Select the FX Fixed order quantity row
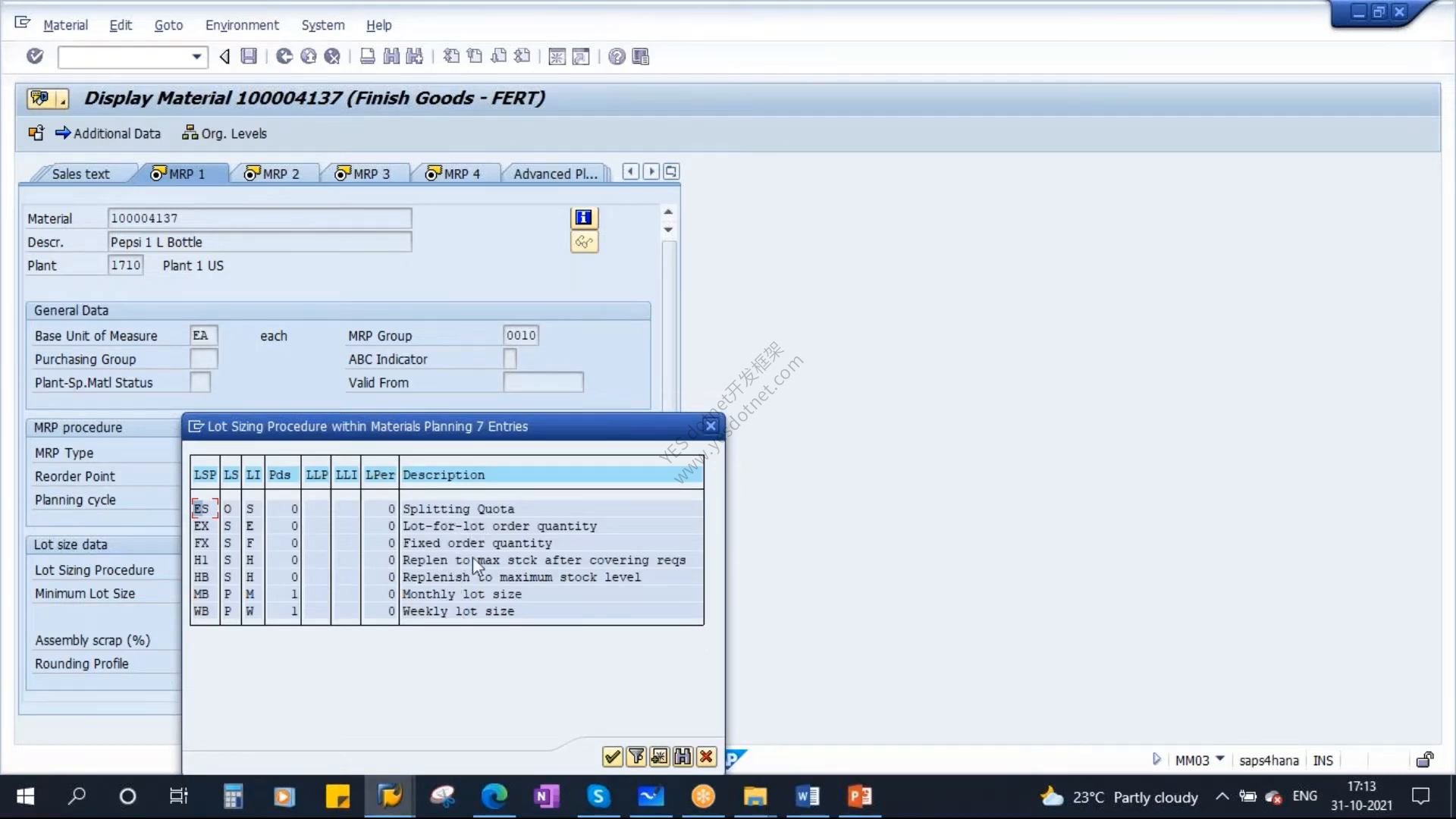The image size is (1456, 819). [x=447, y=543]
